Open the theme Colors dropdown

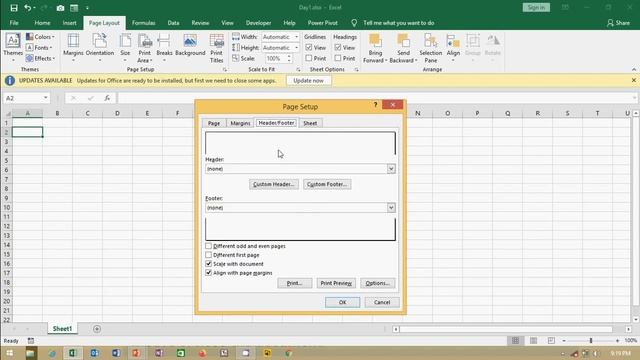pos(40,37)
